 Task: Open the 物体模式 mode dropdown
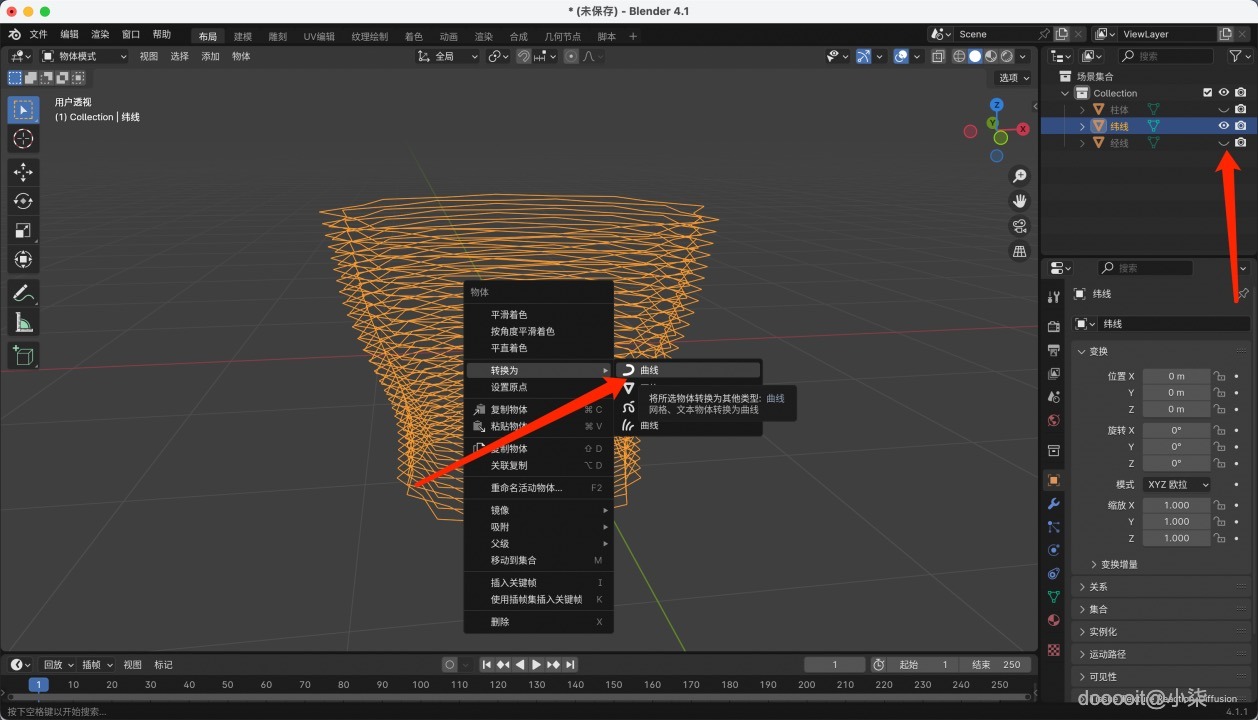[85, 56]
